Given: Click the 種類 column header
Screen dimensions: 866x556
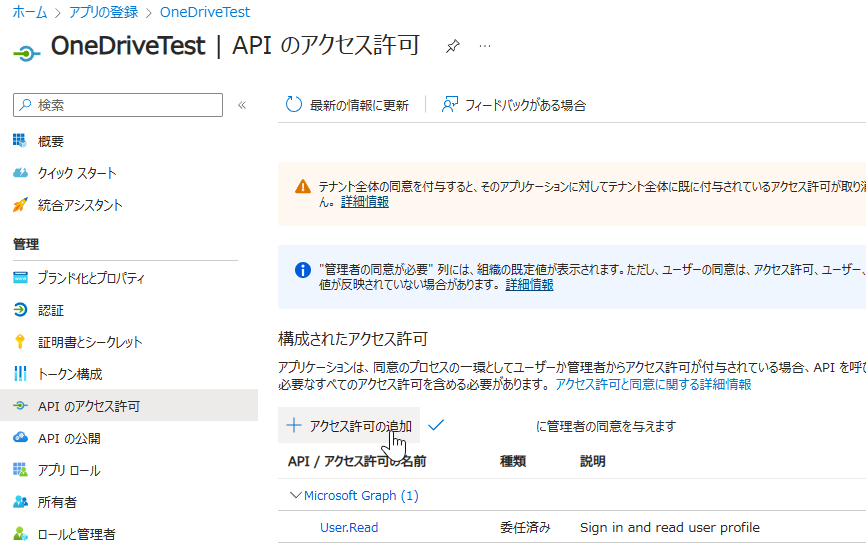Looking at the screenshot, I should (513, 461).
